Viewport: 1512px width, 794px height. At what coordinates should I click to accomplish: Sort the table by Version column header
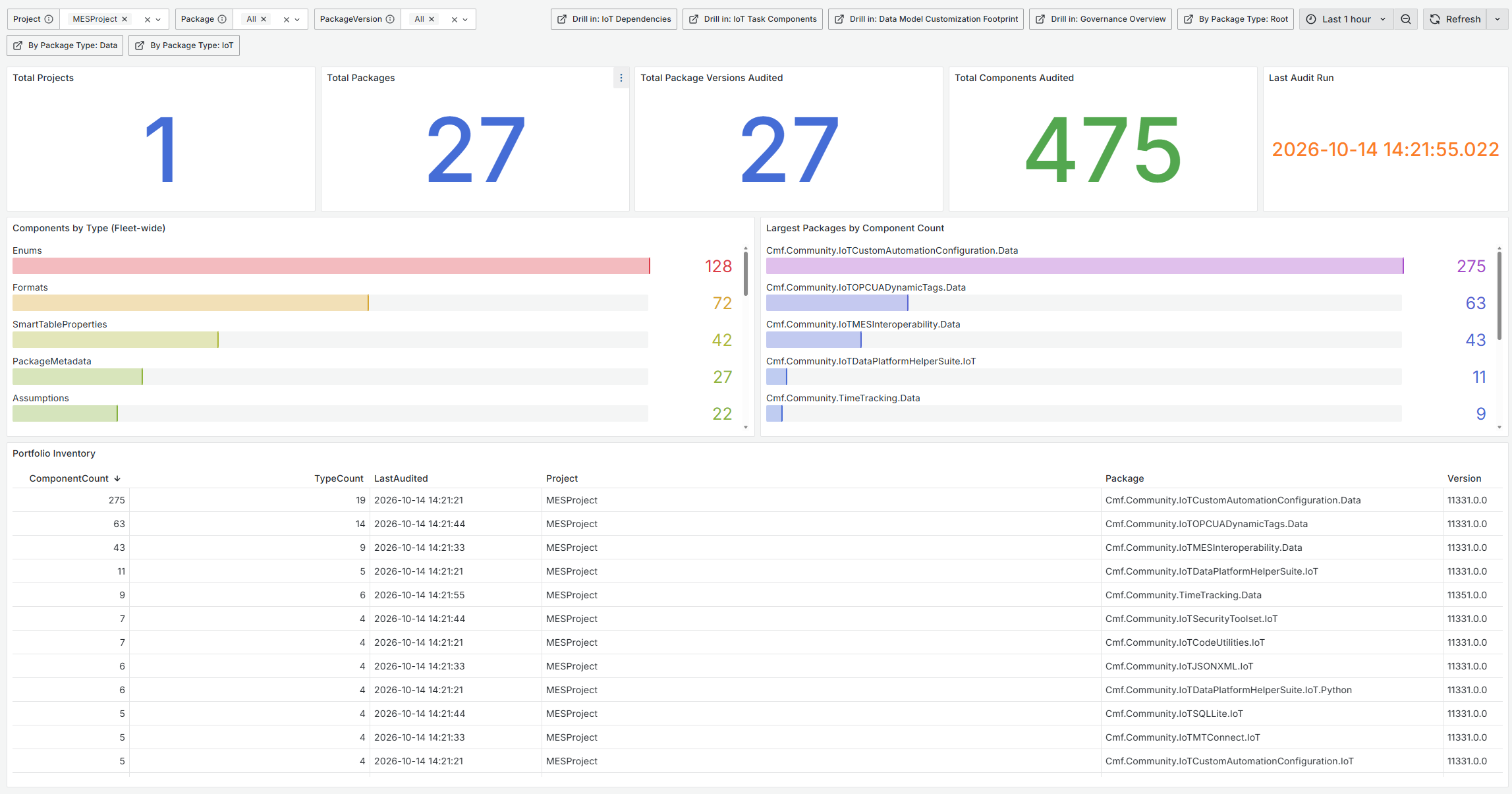[1464, 478]
